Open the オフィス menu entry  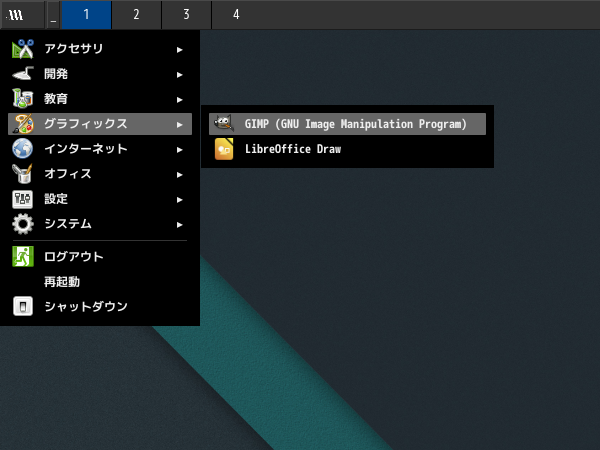(100, 174)
